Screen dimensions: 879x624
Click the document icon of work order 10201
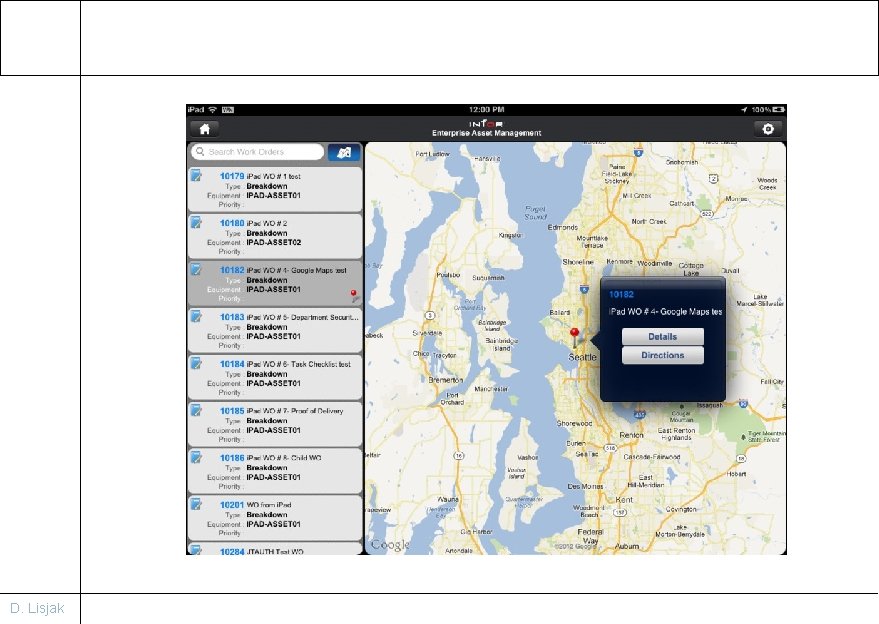[x=196, y=504]
